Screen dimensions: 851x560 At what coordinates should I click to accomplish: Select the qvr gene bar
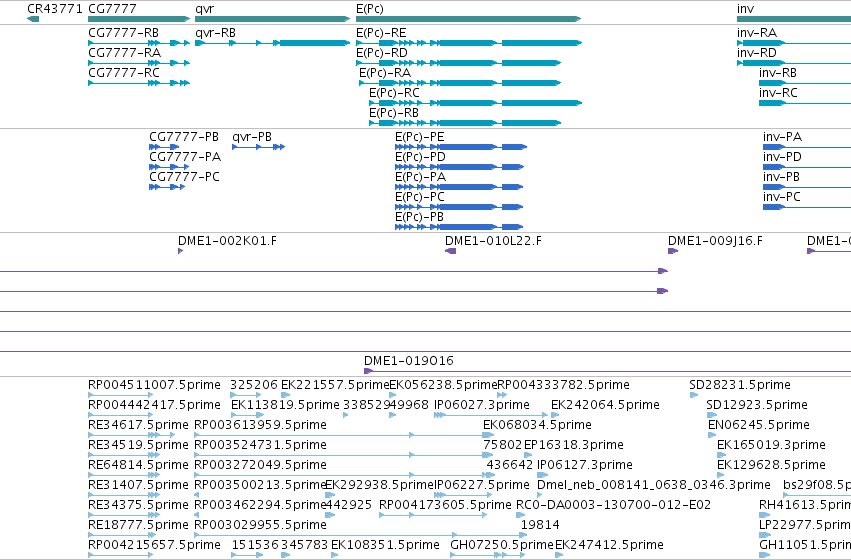(272, 19)
